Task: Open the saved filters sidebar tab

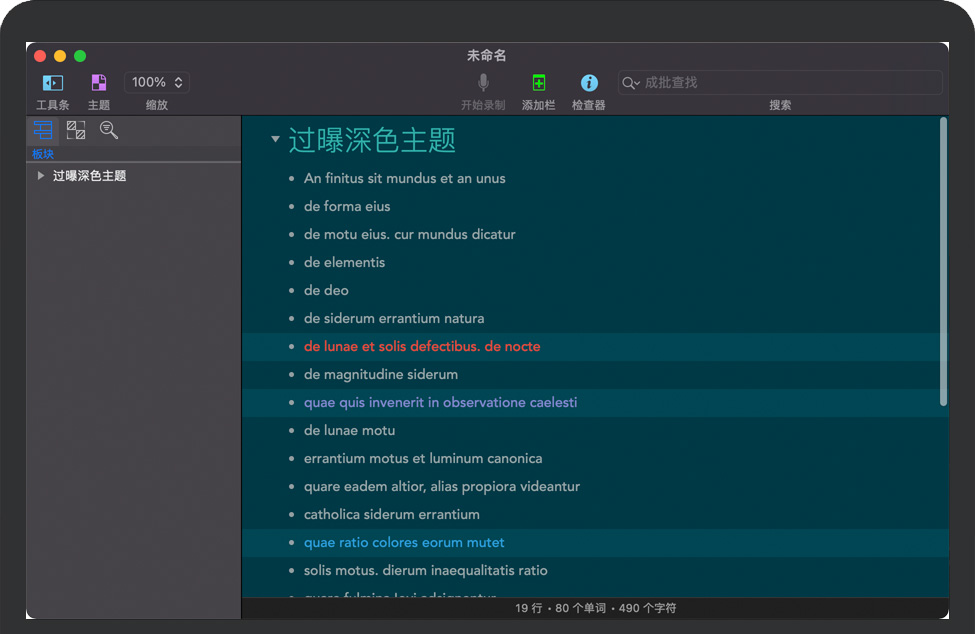Action: [109, 130]
